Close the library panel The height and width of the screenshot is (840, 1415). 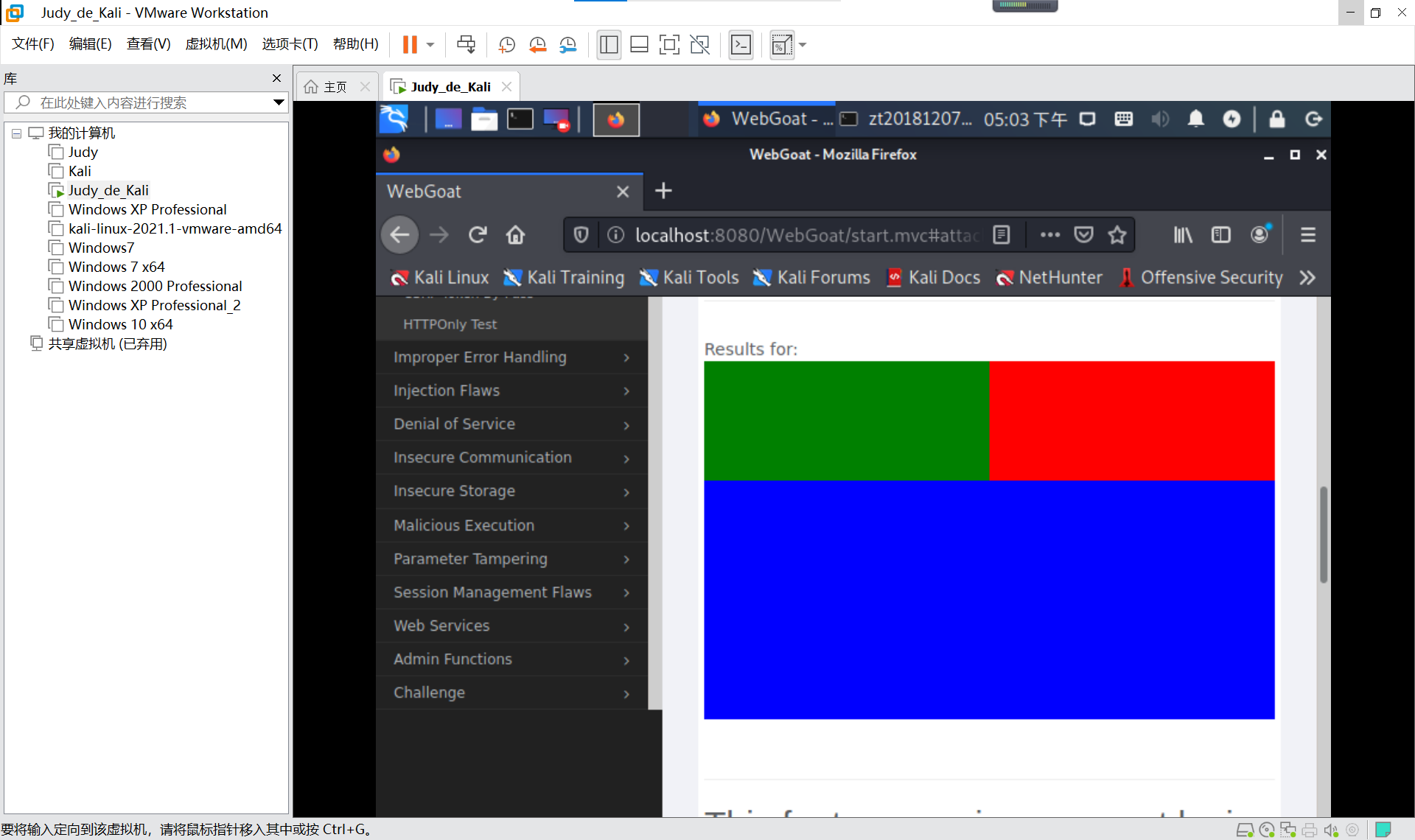point(276,78)
